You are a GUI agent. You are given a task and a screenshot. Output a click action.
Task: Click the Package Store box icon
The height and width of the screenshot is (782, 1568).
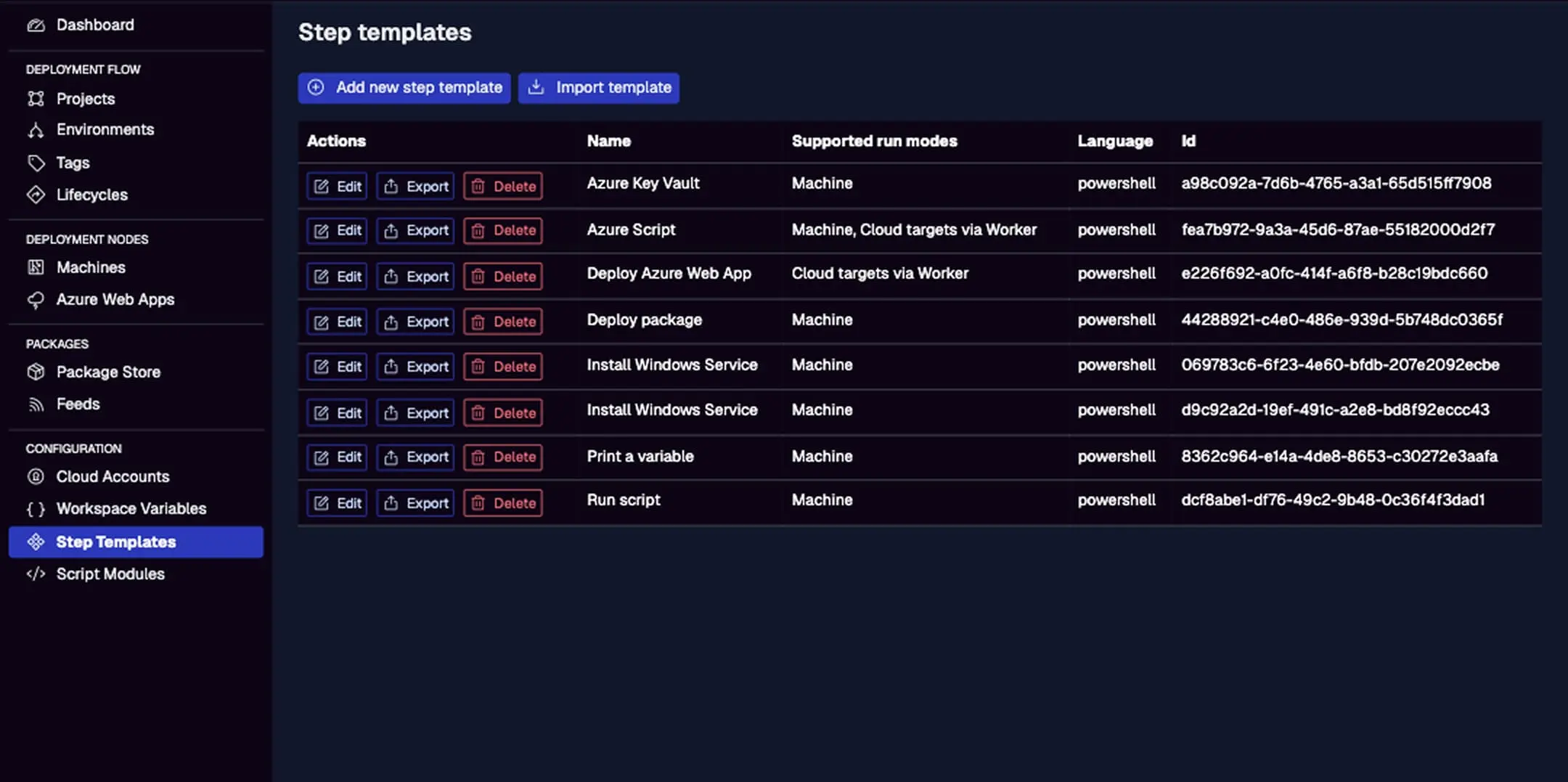point(37,371)
